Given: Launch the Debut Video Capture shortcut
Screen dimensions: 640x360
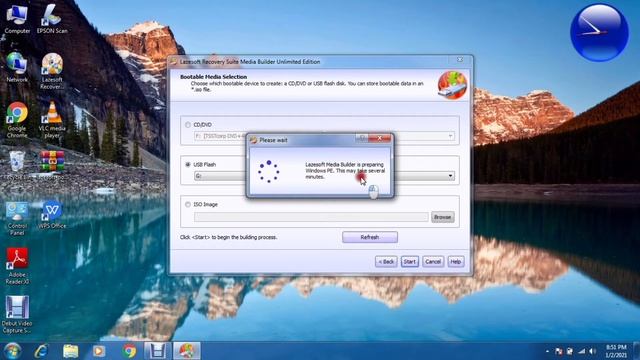Looking at the screenshot, I should click(x=17, y=314).
